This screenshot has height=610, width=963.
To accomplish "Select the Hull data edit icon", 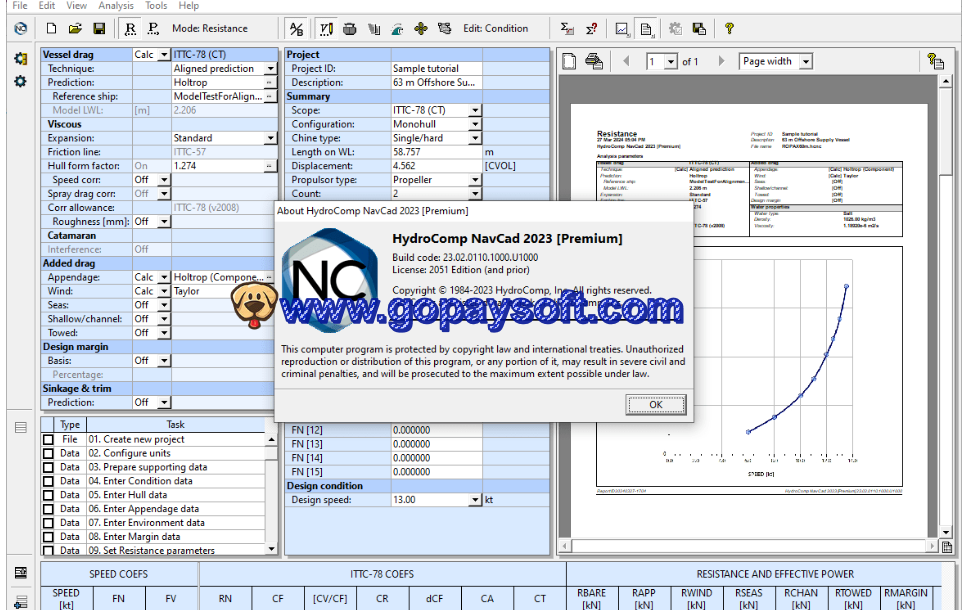I will point(350,28).
